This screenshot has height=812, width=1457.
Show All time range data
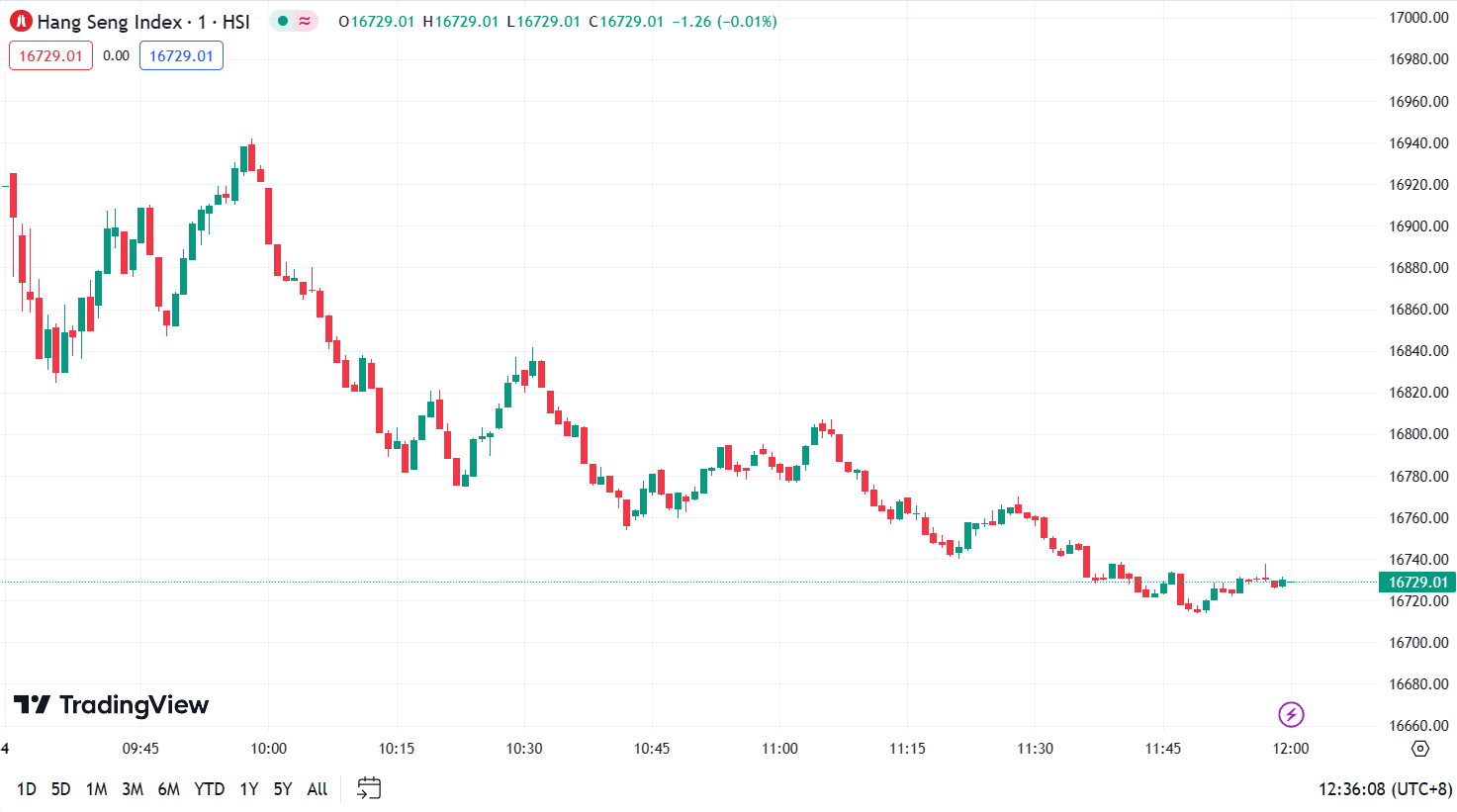tap(318, 789)
